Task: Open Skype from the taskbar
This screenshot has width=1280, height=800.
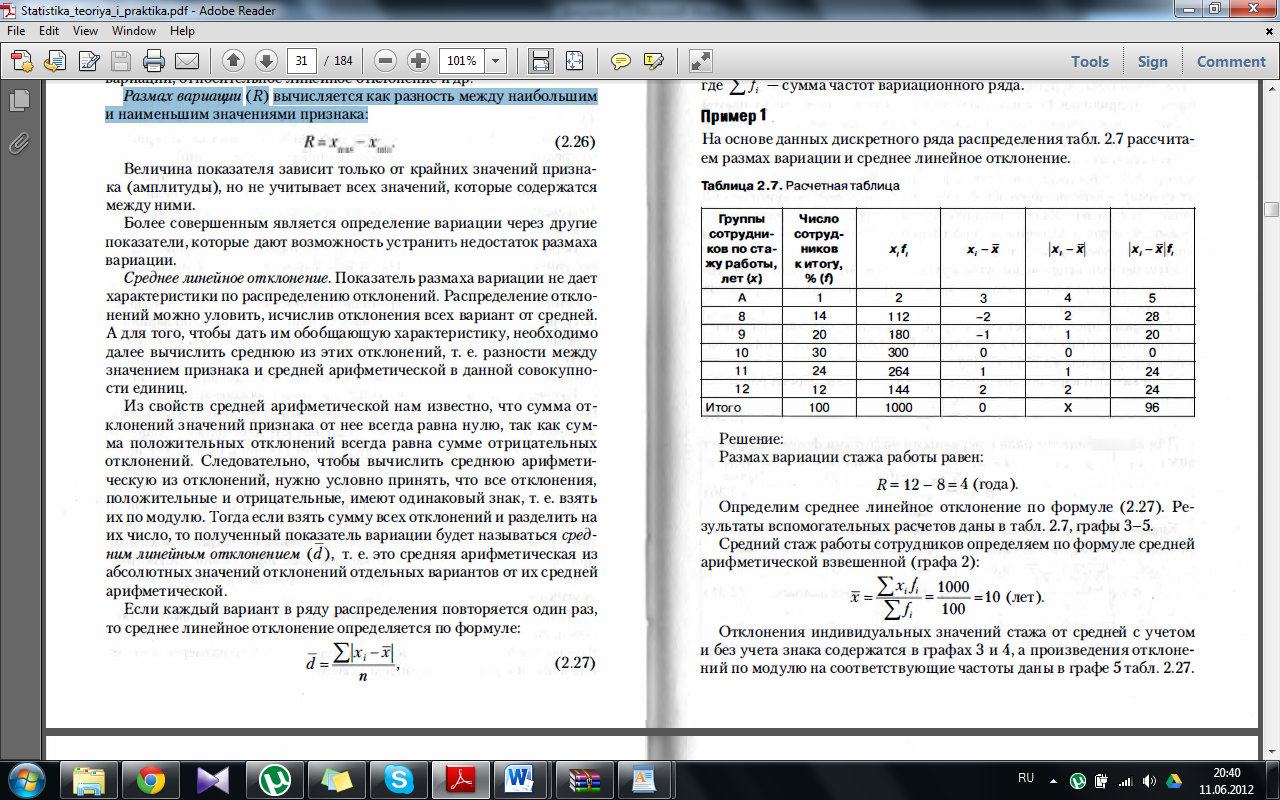Action: [x=397, y=779]
